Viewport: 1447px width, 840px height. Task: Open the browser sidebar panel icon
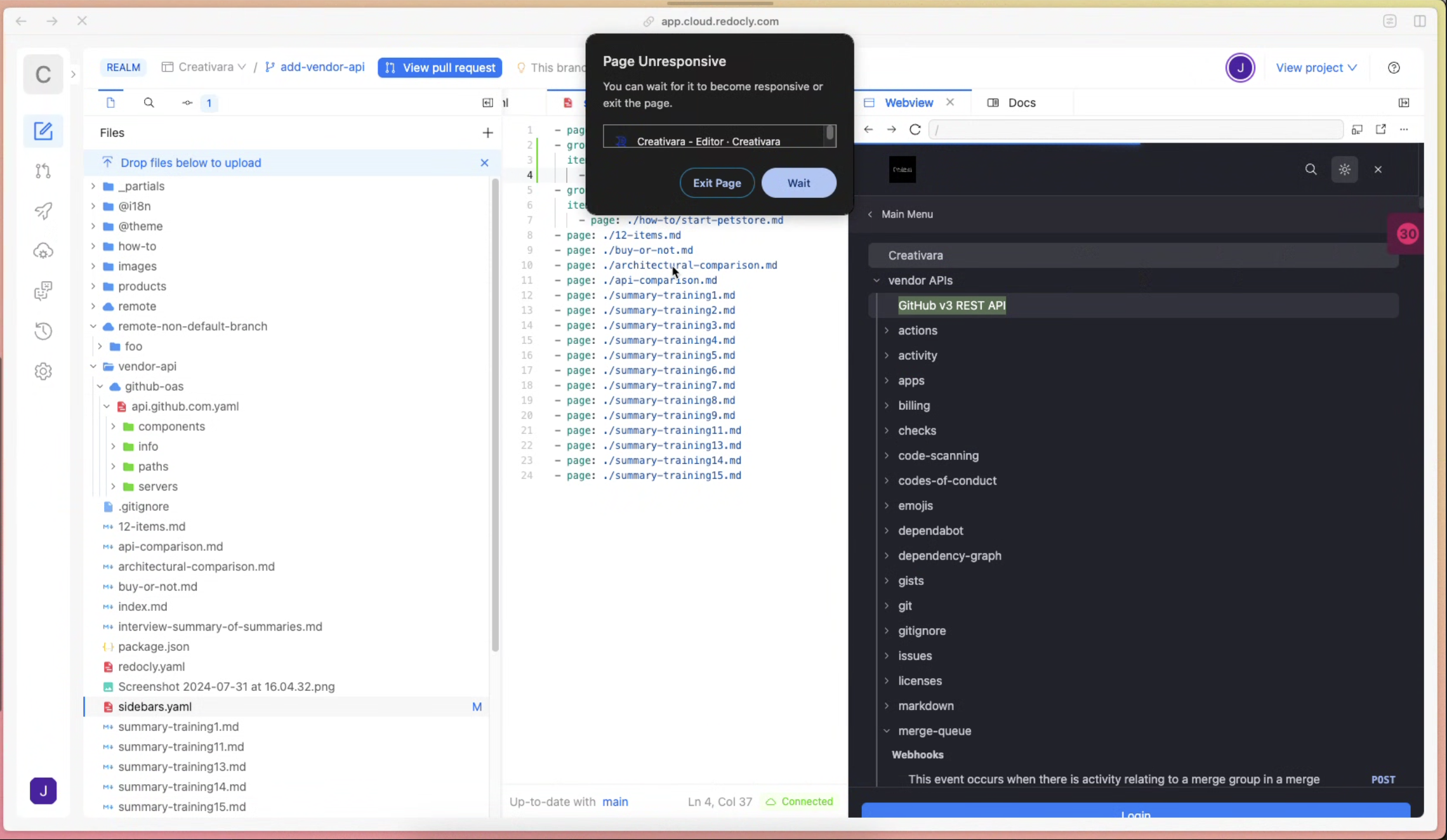click(1420, 21)
